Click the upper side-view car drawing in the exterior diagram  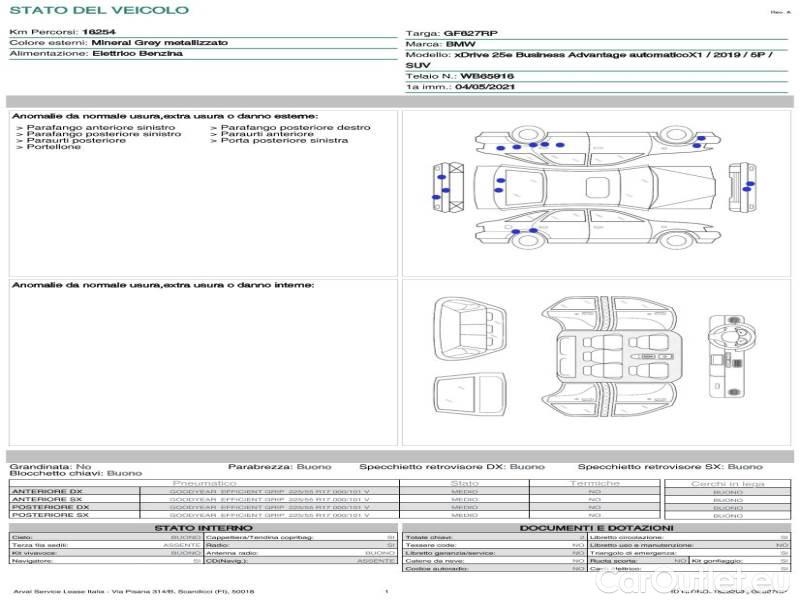(597, 144)
